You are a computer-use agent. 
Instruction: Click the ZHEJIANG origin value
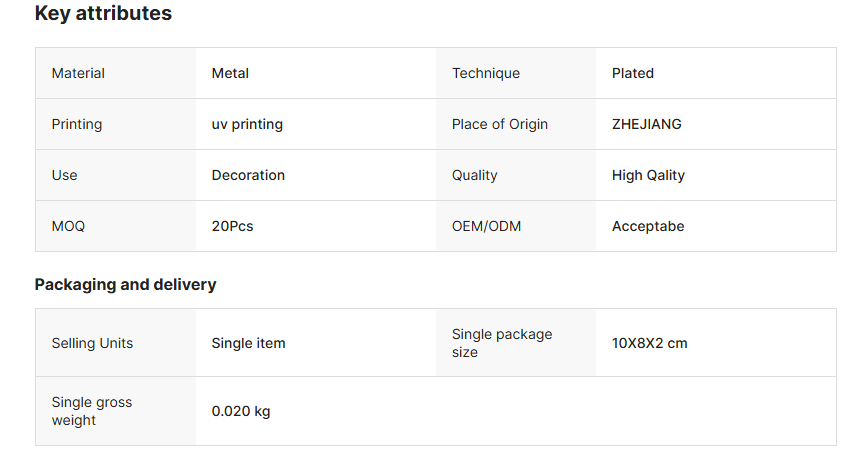coord(647,124)
